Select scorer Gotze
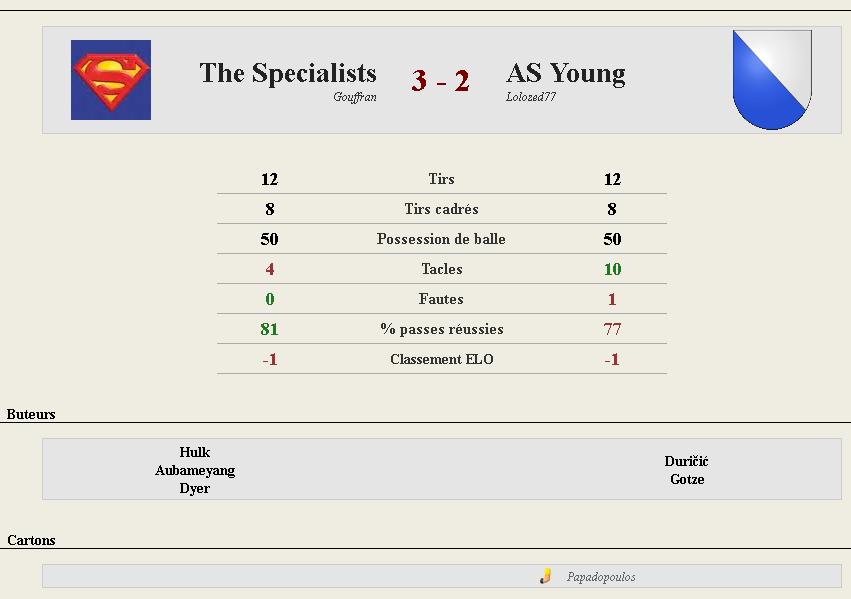 (687, 479)
